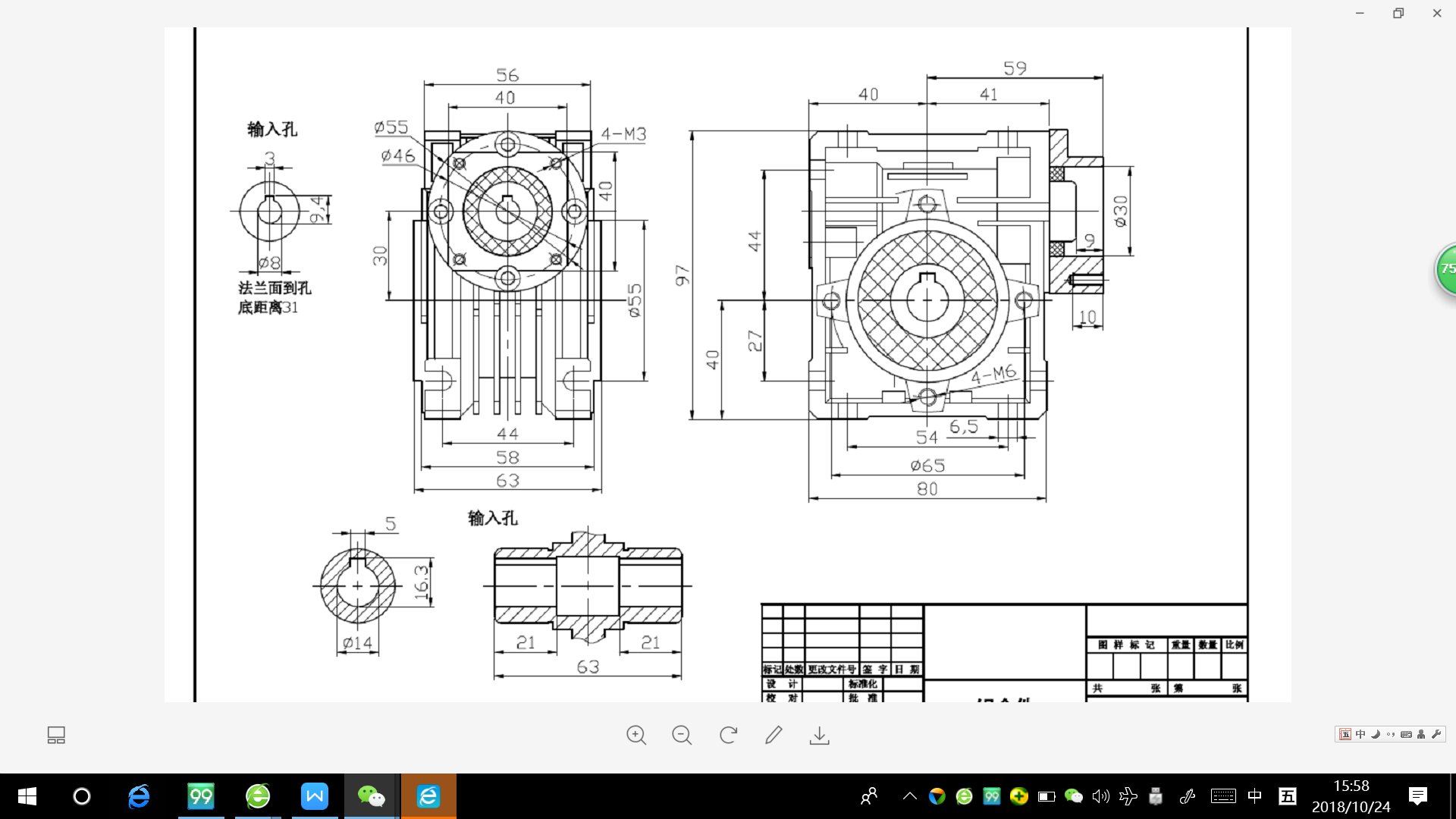Click the green 75 floating ball
This screenshot has height=819, width=1456.
tap(1447, 268)
